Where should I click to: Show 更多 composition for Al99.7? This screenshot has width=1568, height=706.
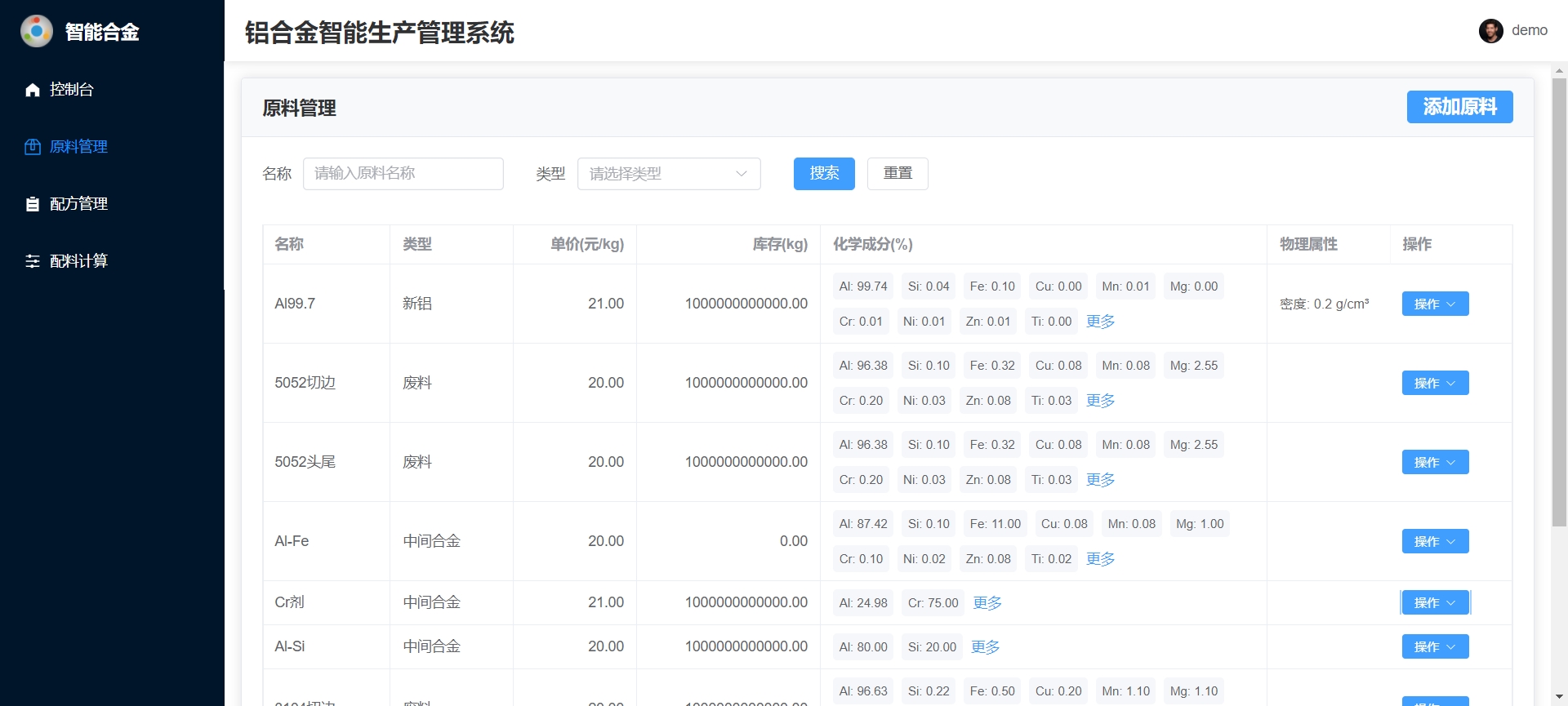(1100, 322)
